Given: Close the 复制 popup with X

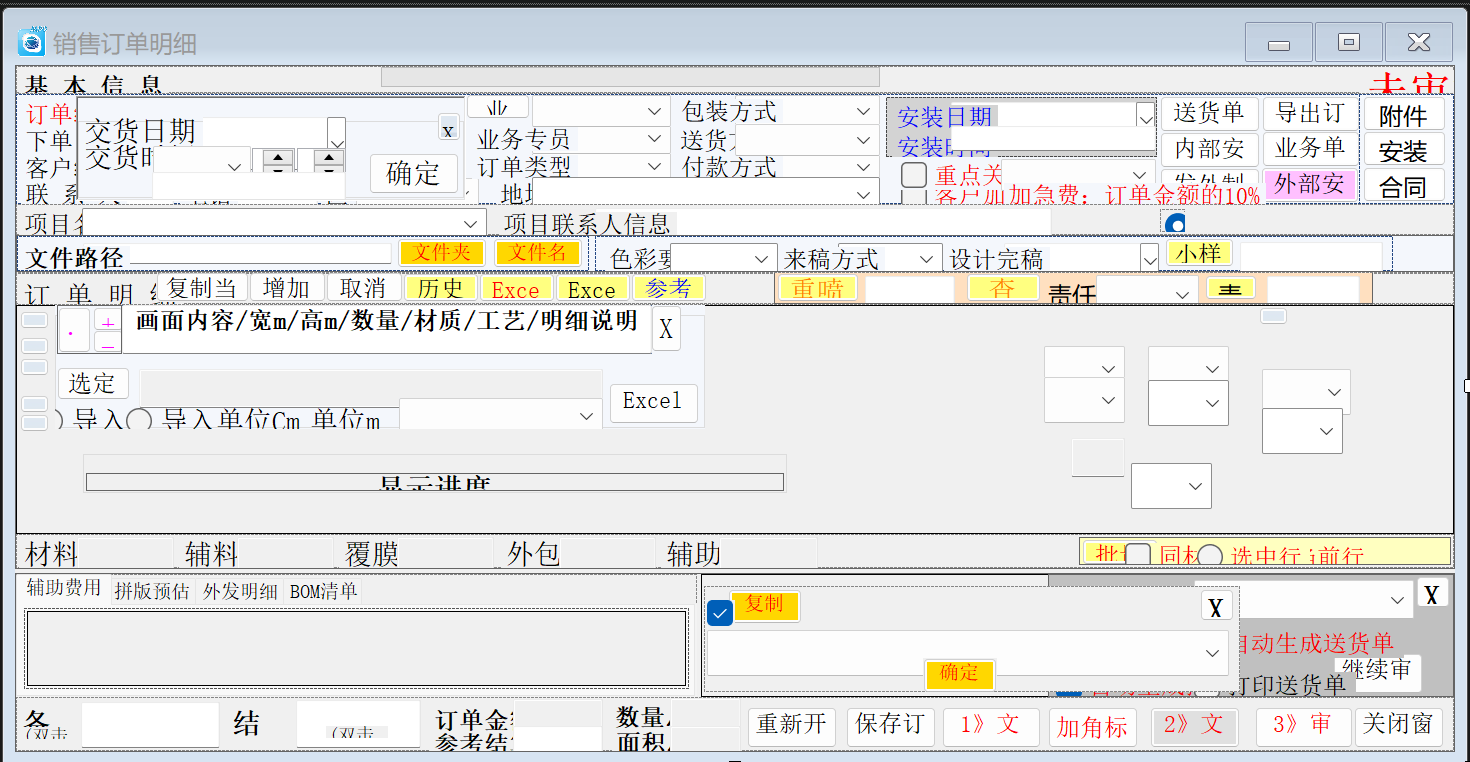Looking at the screenshot, I should pyautogui.click(x=1215, y=607).
